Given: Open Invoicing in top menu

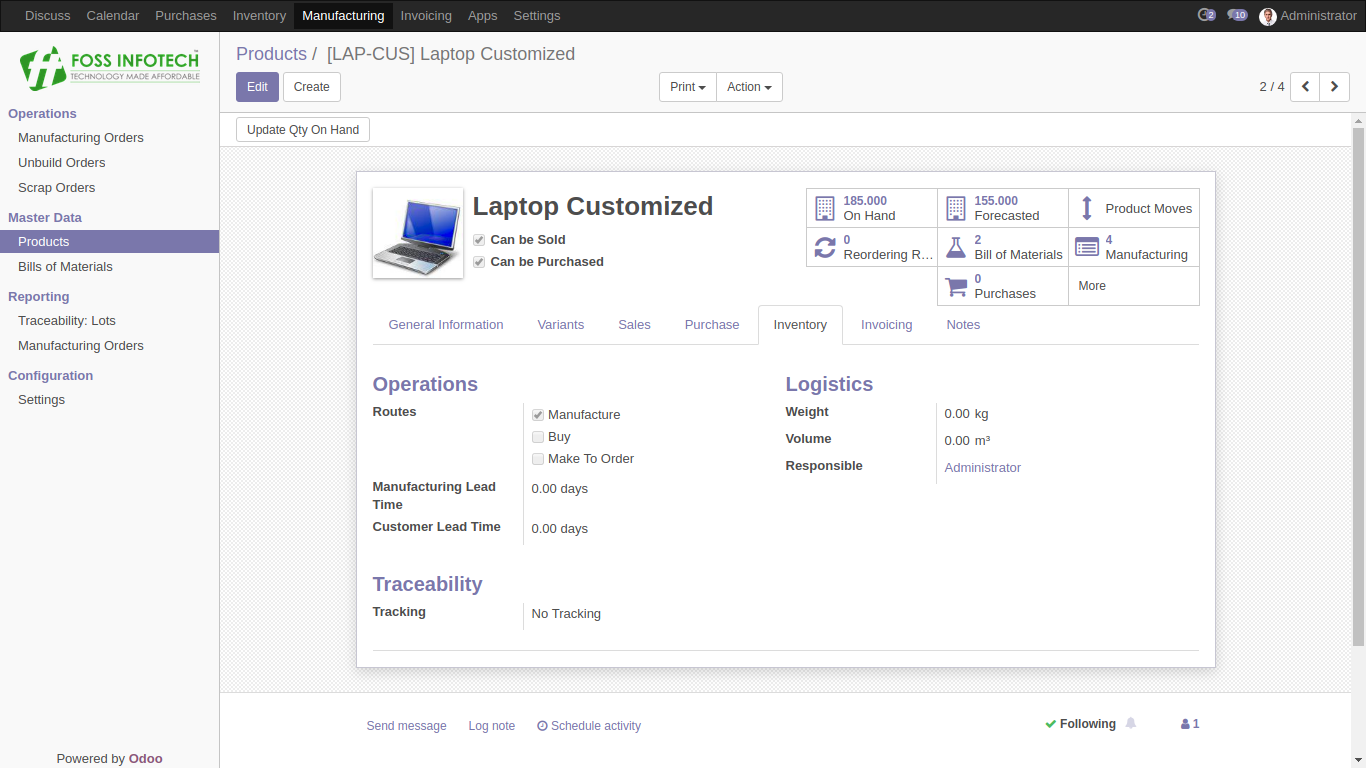Looking at the screenshot, I should coord(426,16).
